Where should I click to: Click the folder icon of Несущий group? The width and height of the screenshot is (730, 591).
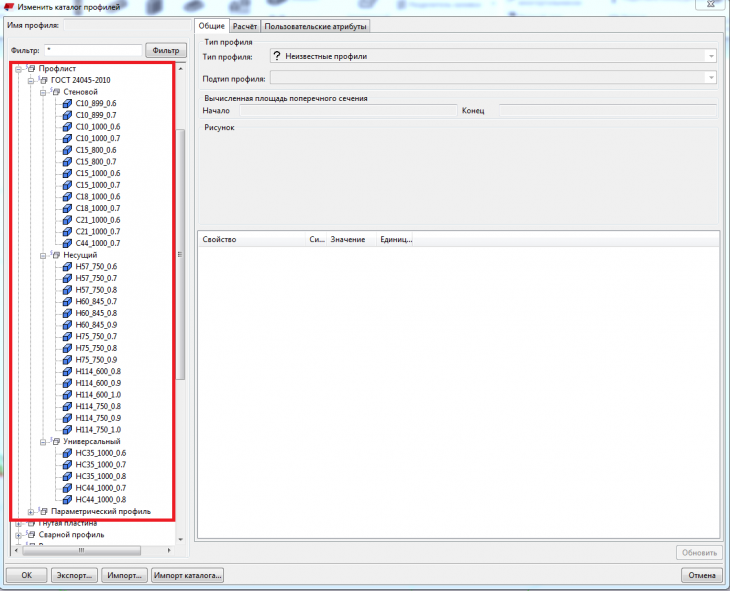click(x=56, y=255)
